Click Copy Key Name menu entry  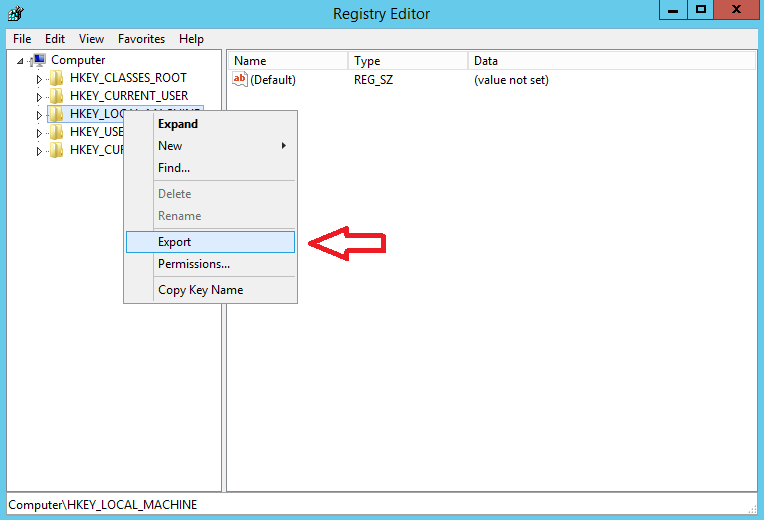200,290
